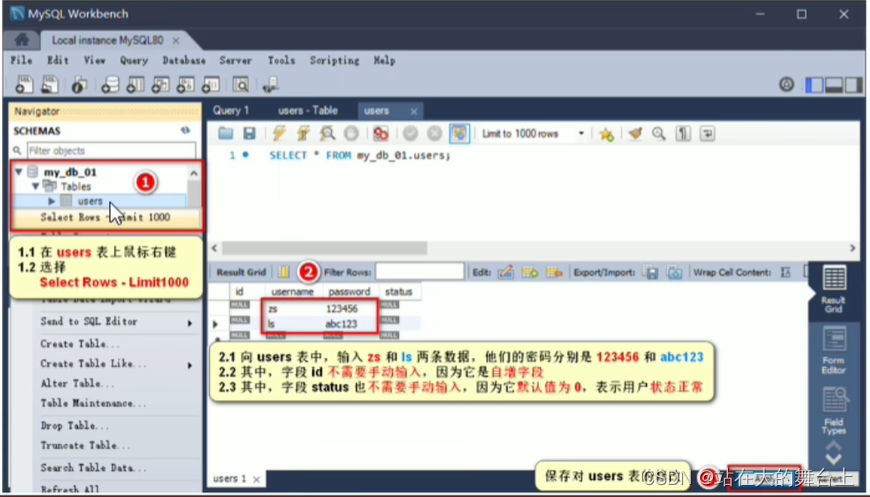
Task: Click the create new table icon
Action: (x=135, y=84)
